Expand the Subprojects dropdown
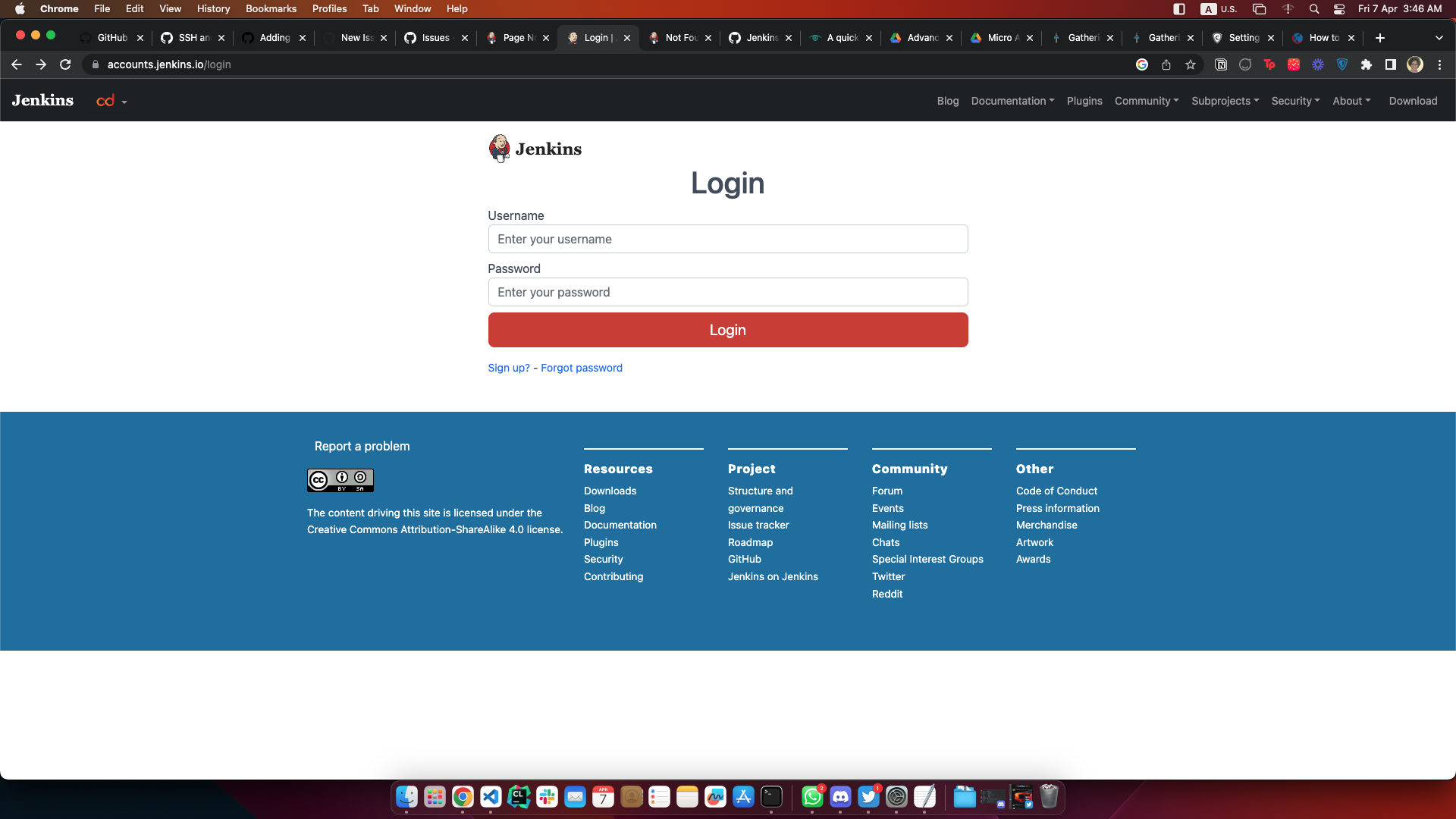The width and height of the screenshot is (1456, 819). [1225, 101]
